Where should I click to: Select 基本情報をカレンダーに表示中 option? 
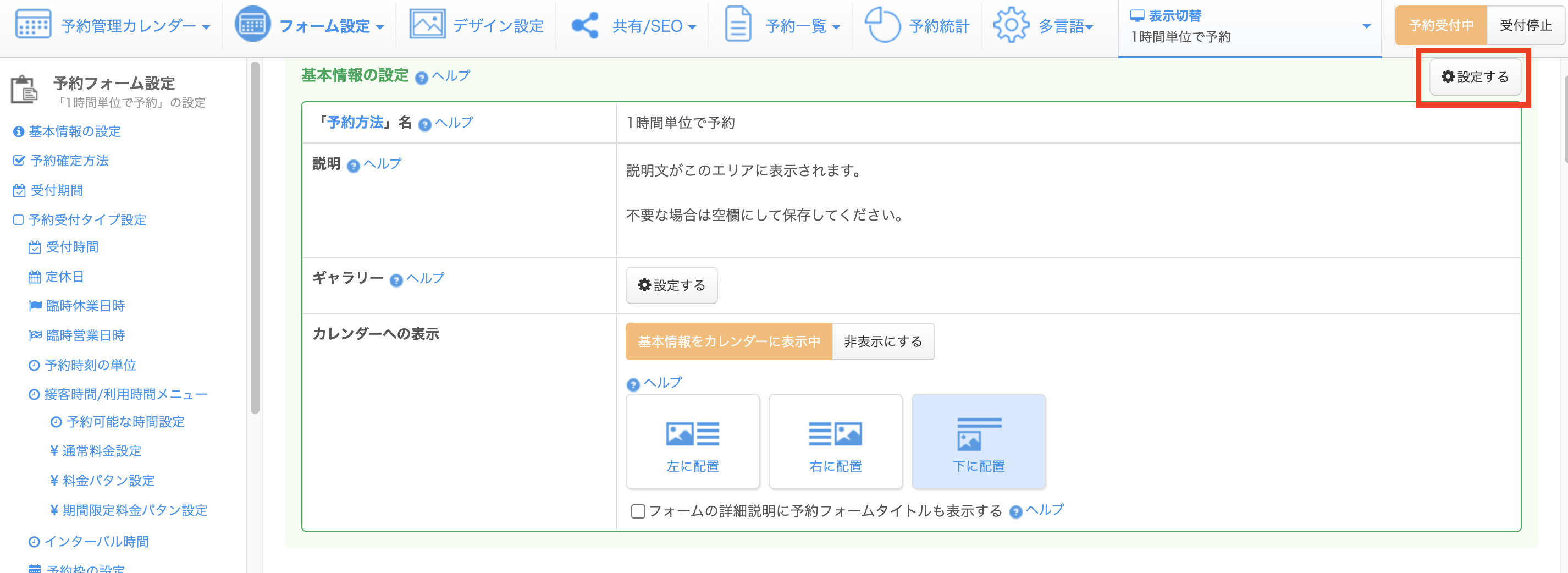tap(728, 341)
